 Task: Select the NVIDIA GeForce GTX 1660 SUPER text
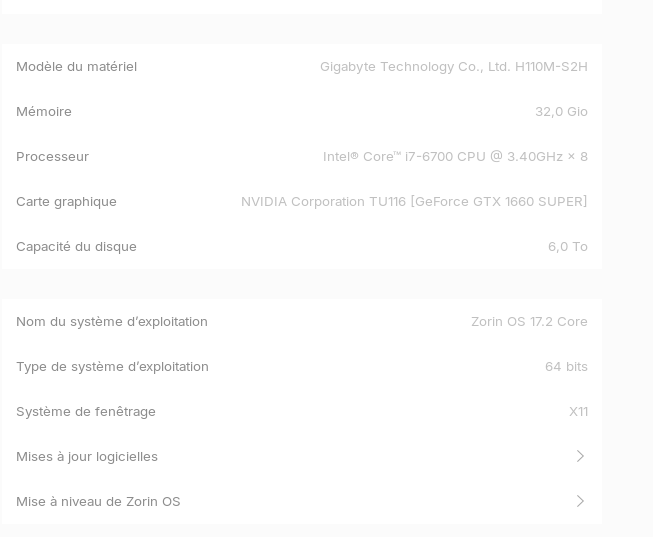click(414, 201)
